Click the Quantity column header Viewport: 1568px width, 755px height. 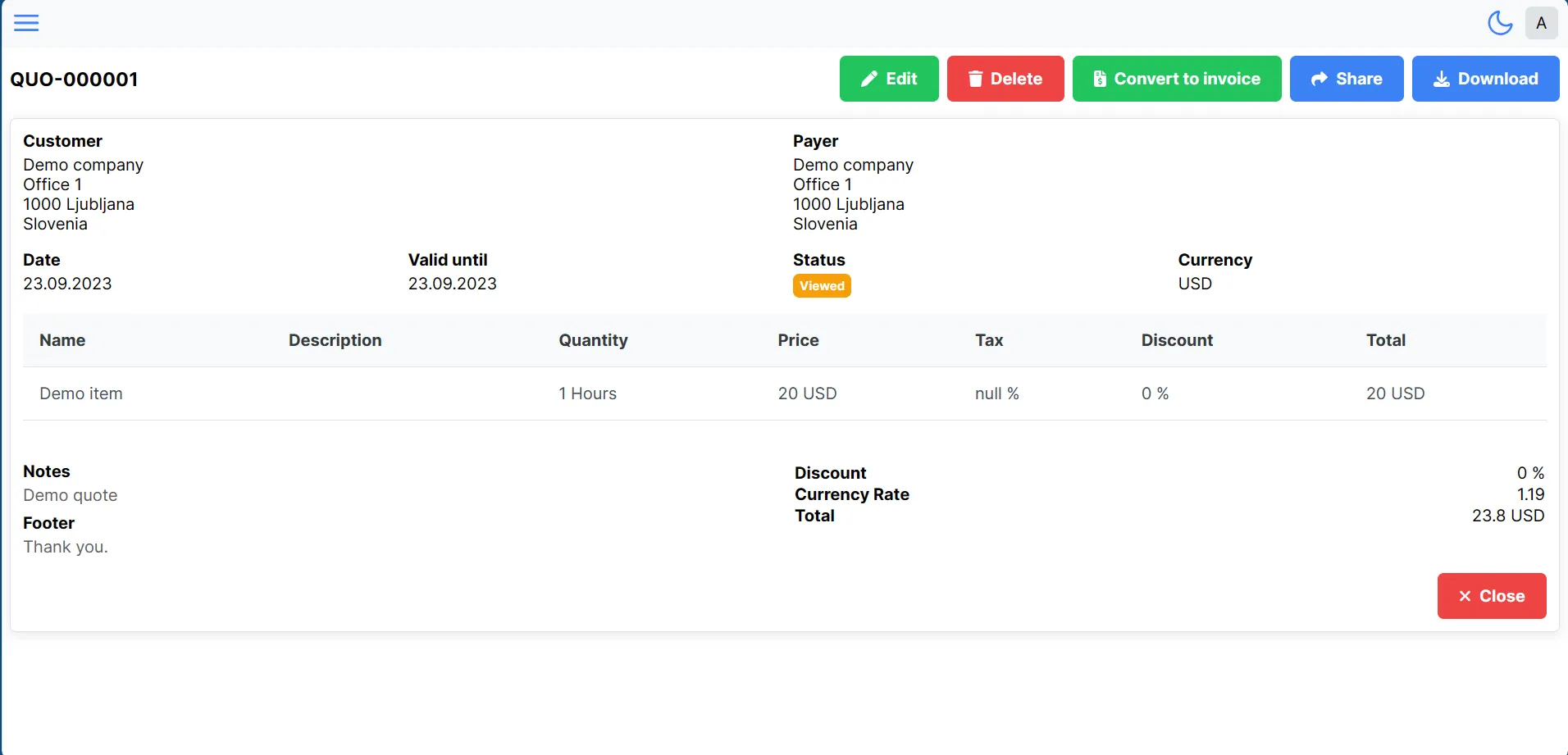click(593, 340)
